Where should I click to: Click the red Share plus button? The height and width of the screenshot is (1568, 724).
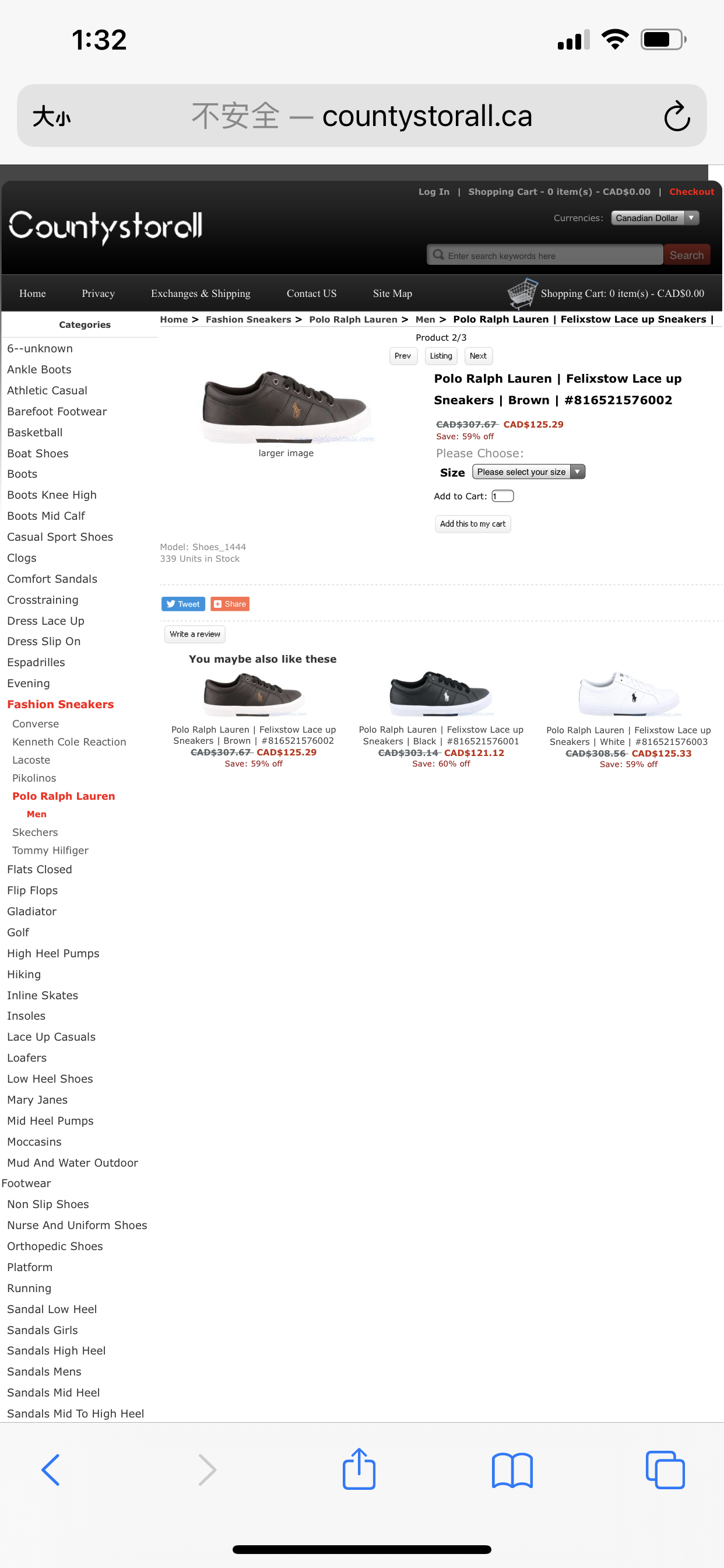point(230,604)
